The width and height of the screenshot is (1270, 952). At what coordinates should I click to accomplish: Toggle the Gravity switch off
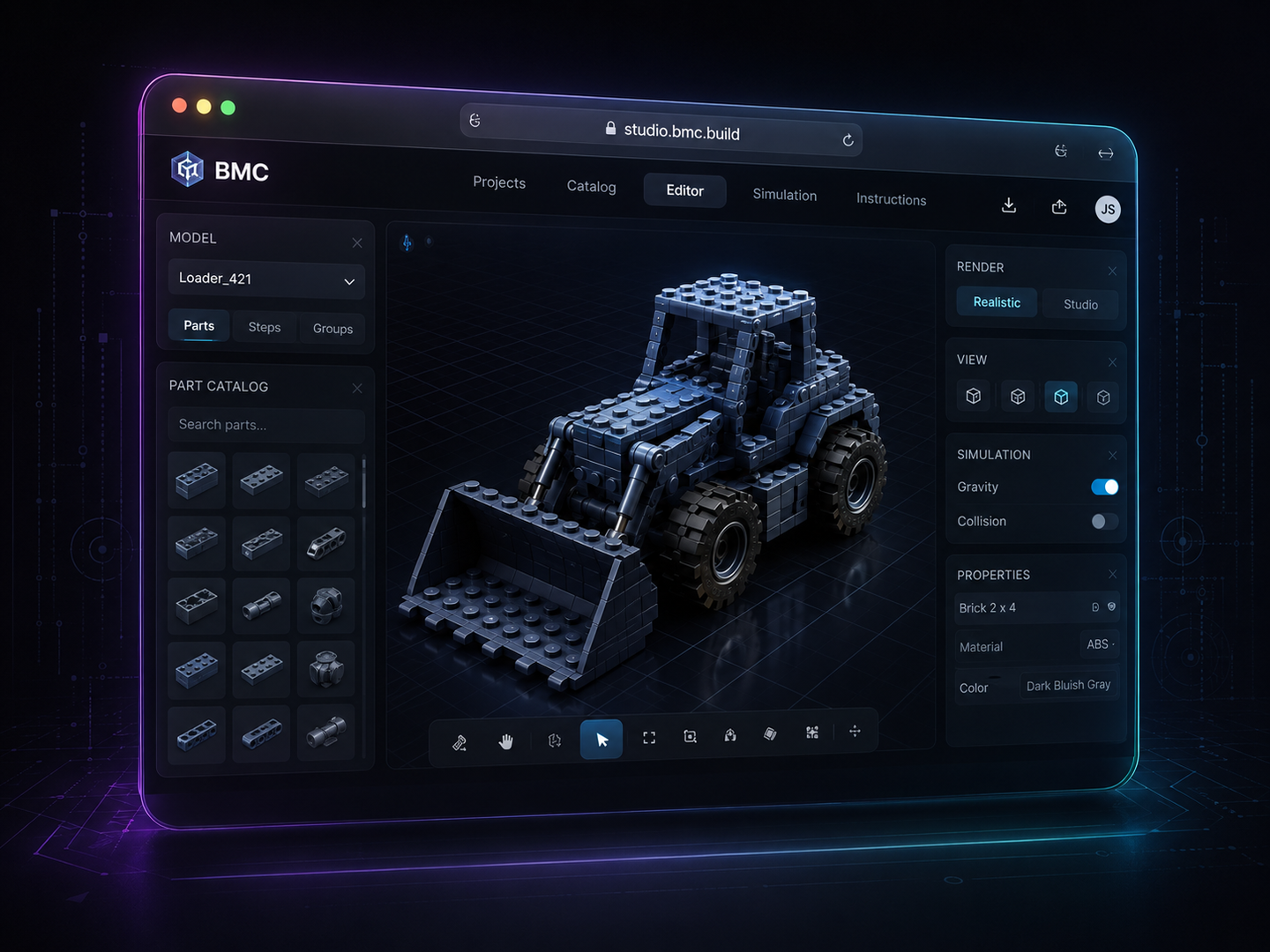click(x=1104, y=487)
